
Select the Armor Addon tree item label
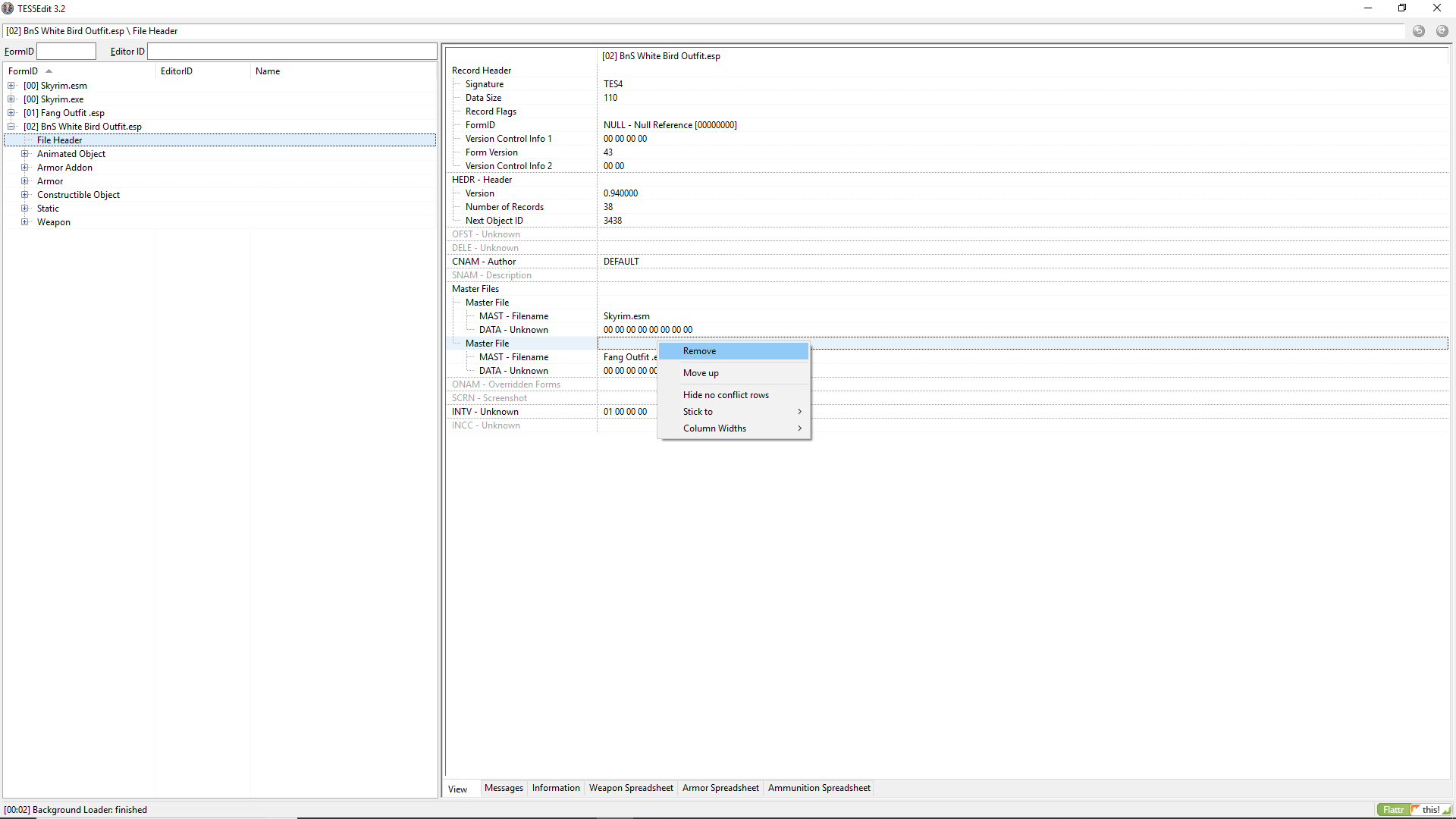(64, 168)
